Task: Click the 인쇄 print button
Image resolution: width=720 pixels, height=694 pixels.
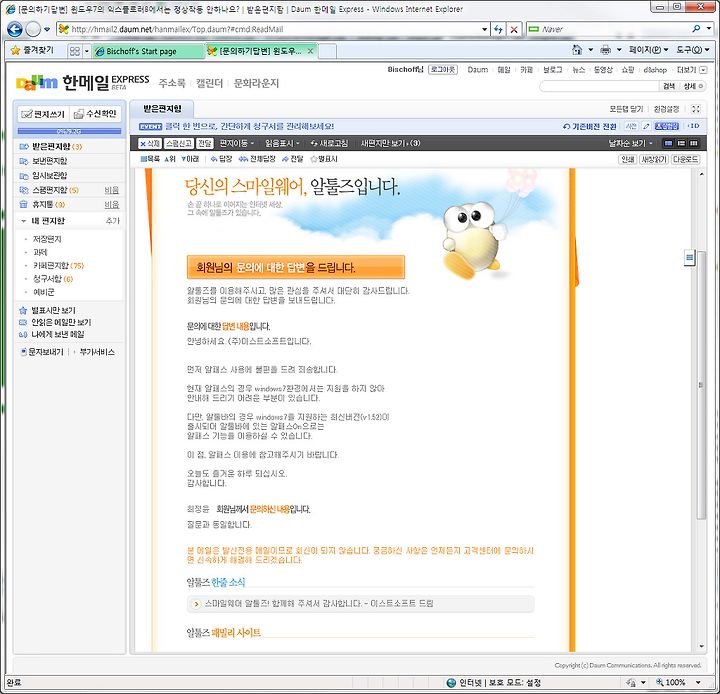Action: (x=627, y=159)
